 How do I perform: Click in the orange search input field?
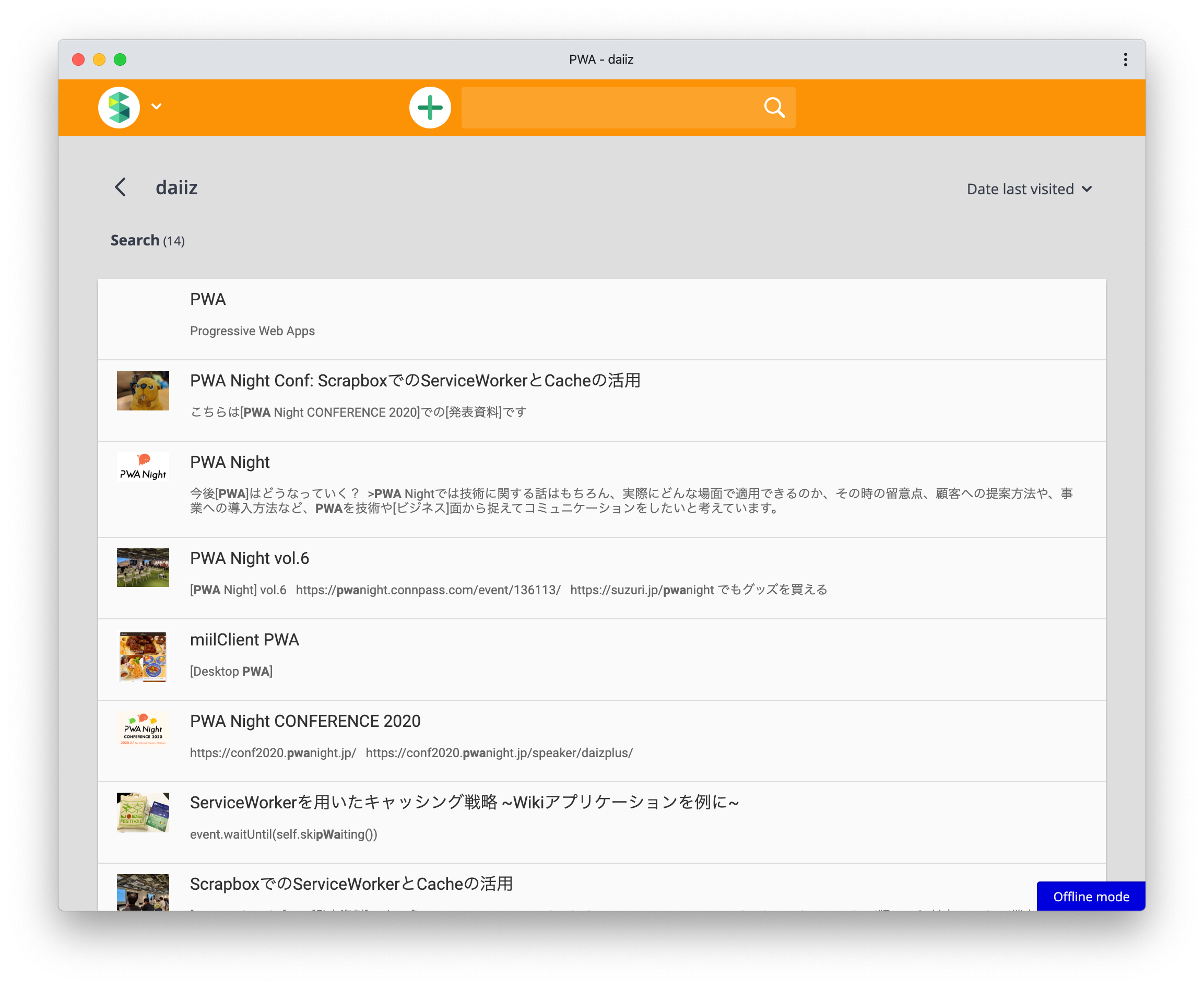609,107
